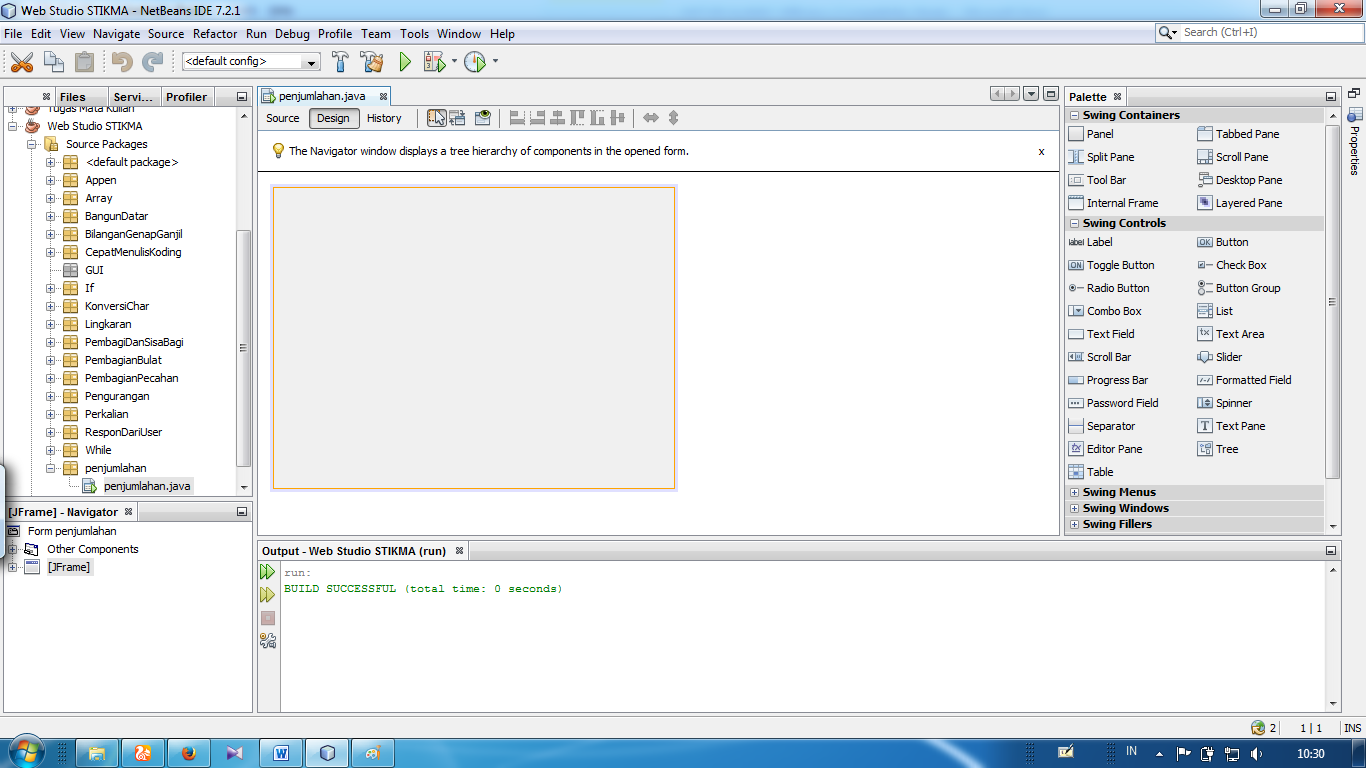Open the Refactor menu
The height and width of the screenshot is (768, 1366).
pos(215,33)
